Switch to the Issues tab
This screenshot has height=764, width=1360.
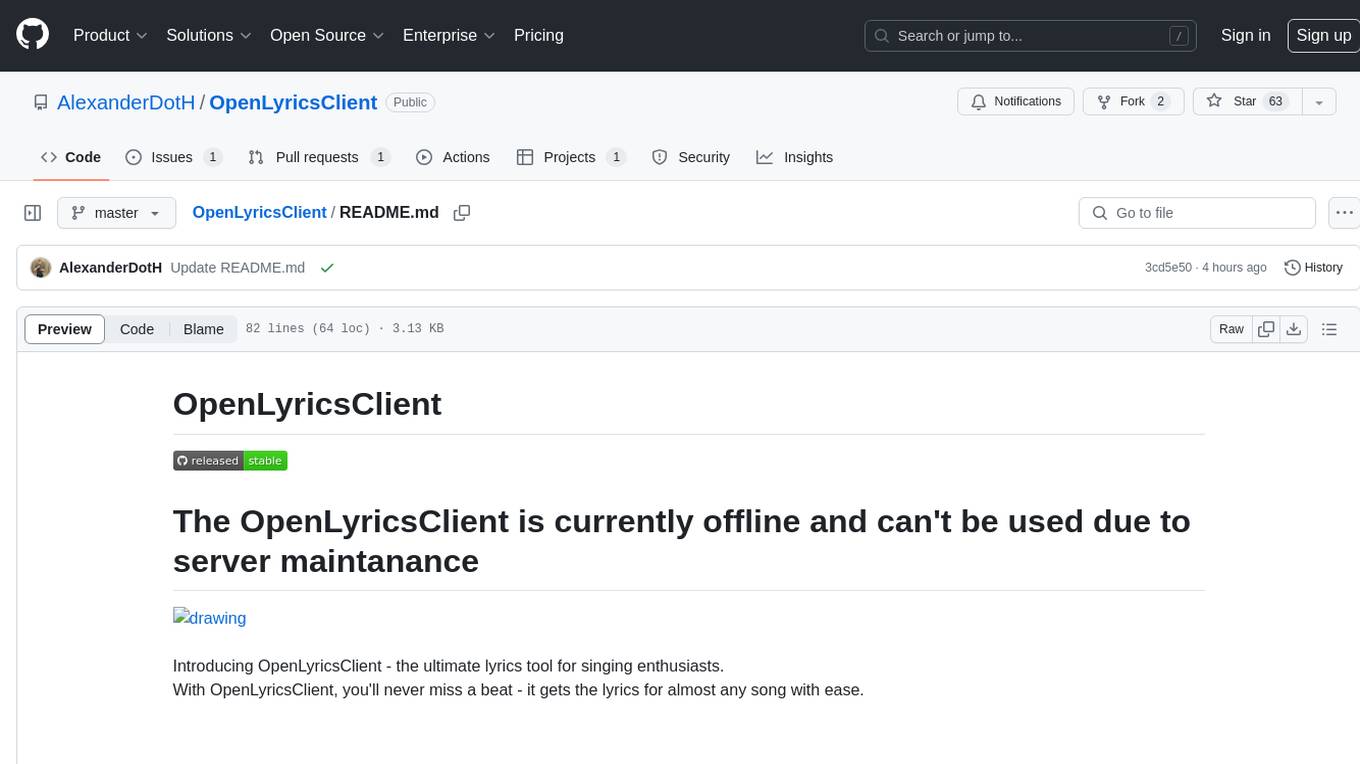[x=173, y=157]
